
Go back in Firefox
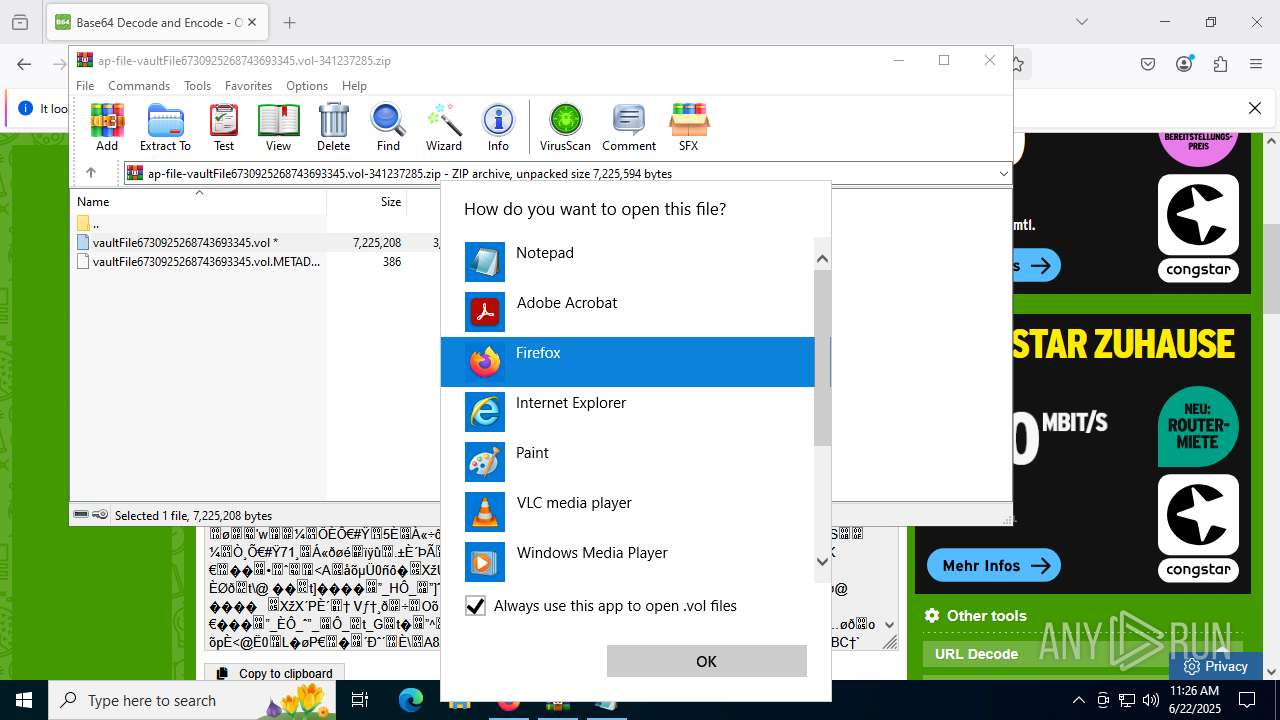click(24, 64)
